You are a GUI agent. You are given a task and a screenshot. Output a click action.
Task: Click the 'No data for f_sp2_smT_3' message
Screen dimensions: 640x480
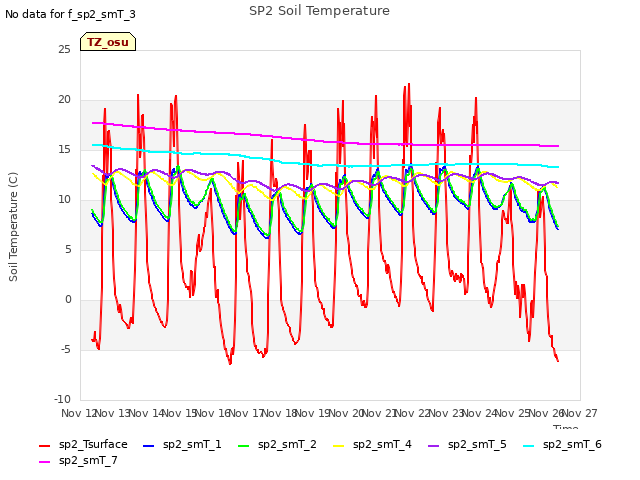[x=70, y=14]
